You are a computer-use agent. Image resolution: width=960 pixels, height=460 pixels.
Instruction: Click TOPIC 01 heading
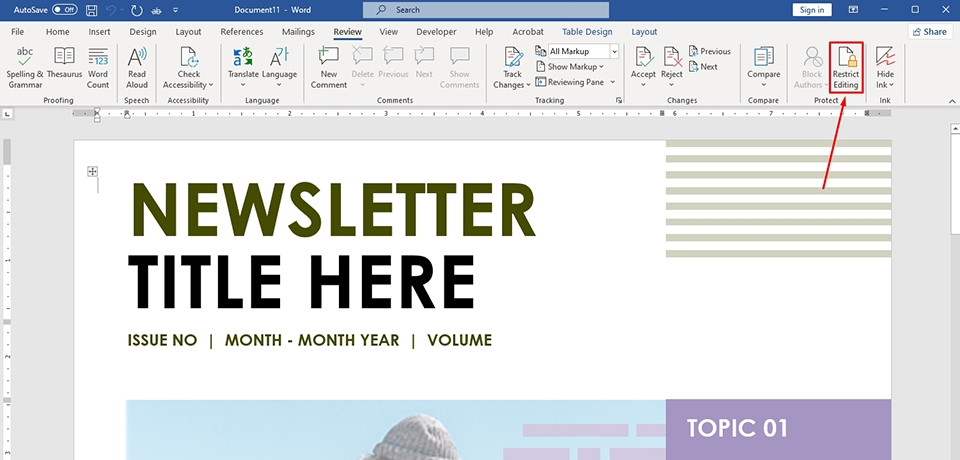737,428
